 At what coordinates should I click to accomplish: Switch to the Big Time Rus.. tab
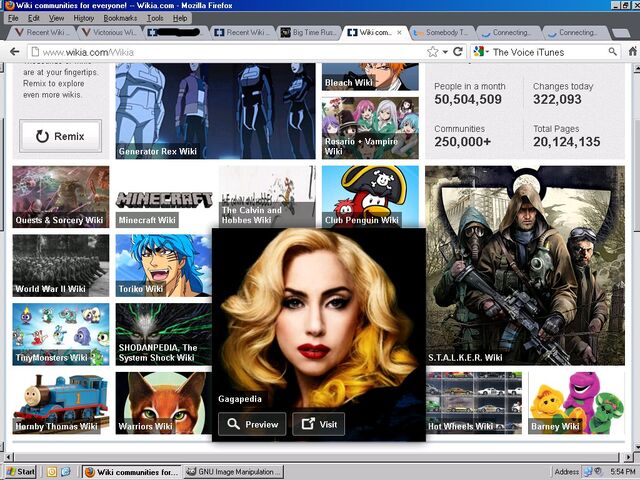pyautogui.click(x=310, y=32)
